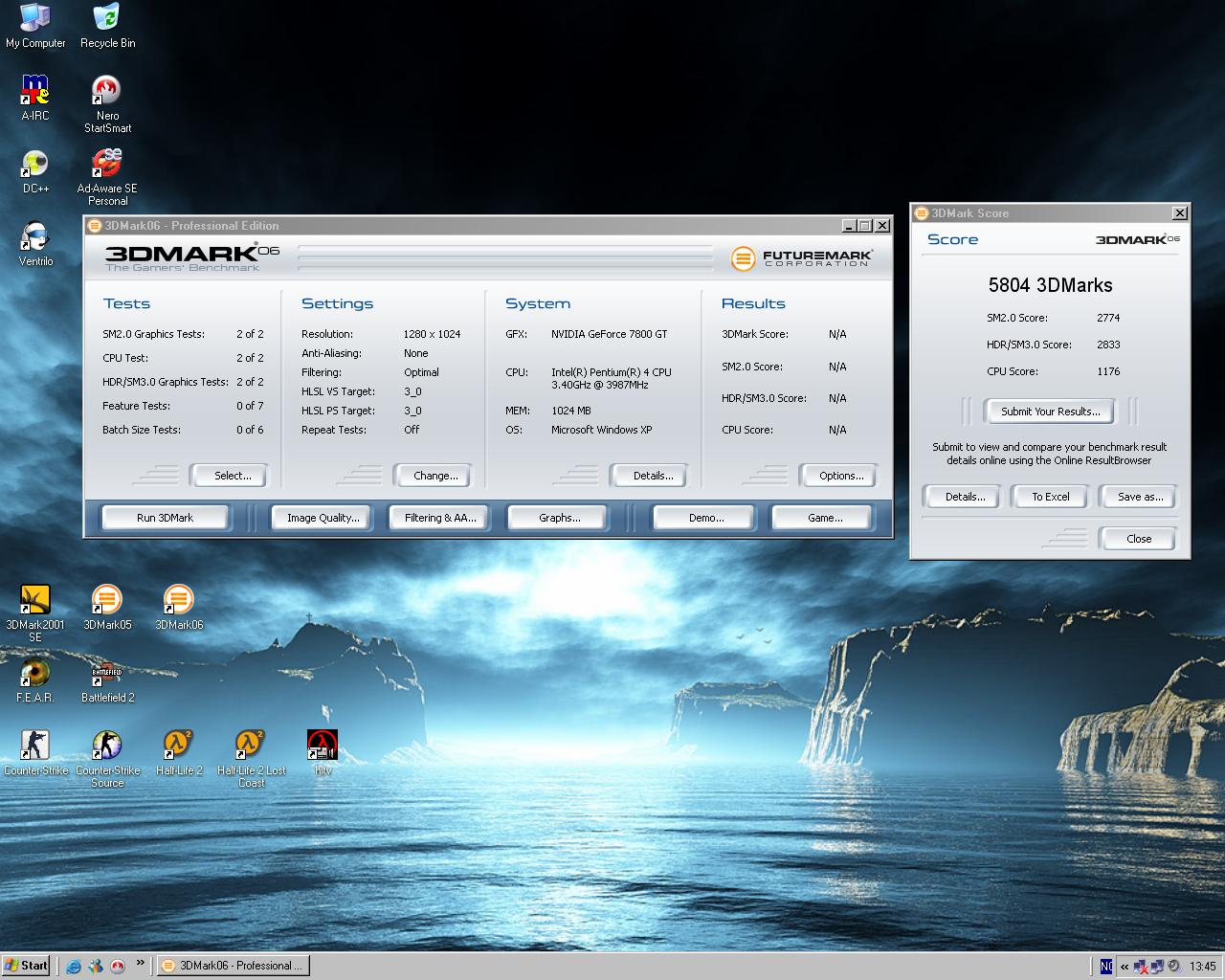Open the DC++ desktop shortcut
This screenshot has width=1225, height=980.
35,171
